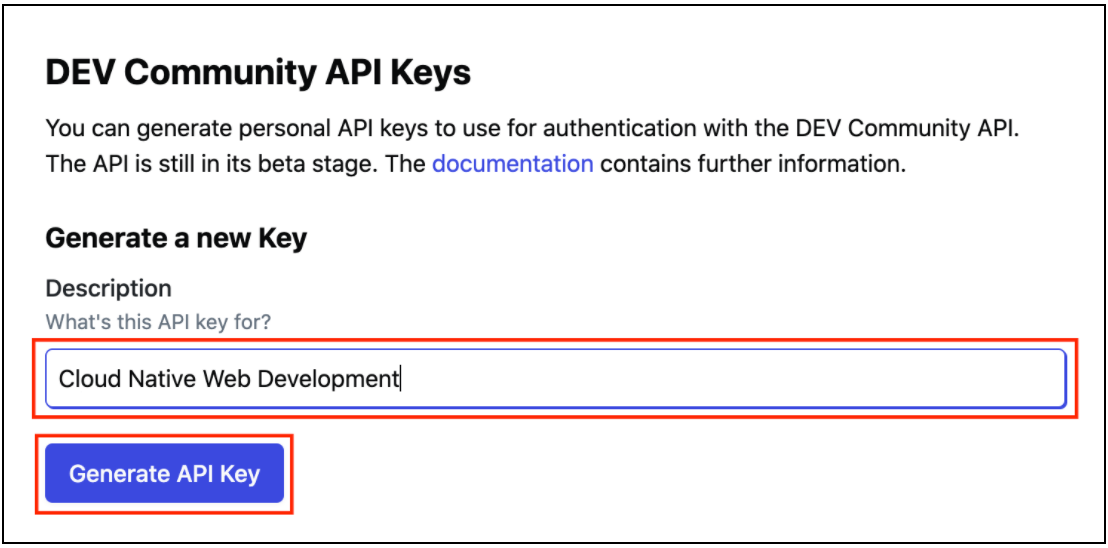Click the DEV Community API Keys heading
Viewport: 1108px width, 548px height.
coord(258,73)
